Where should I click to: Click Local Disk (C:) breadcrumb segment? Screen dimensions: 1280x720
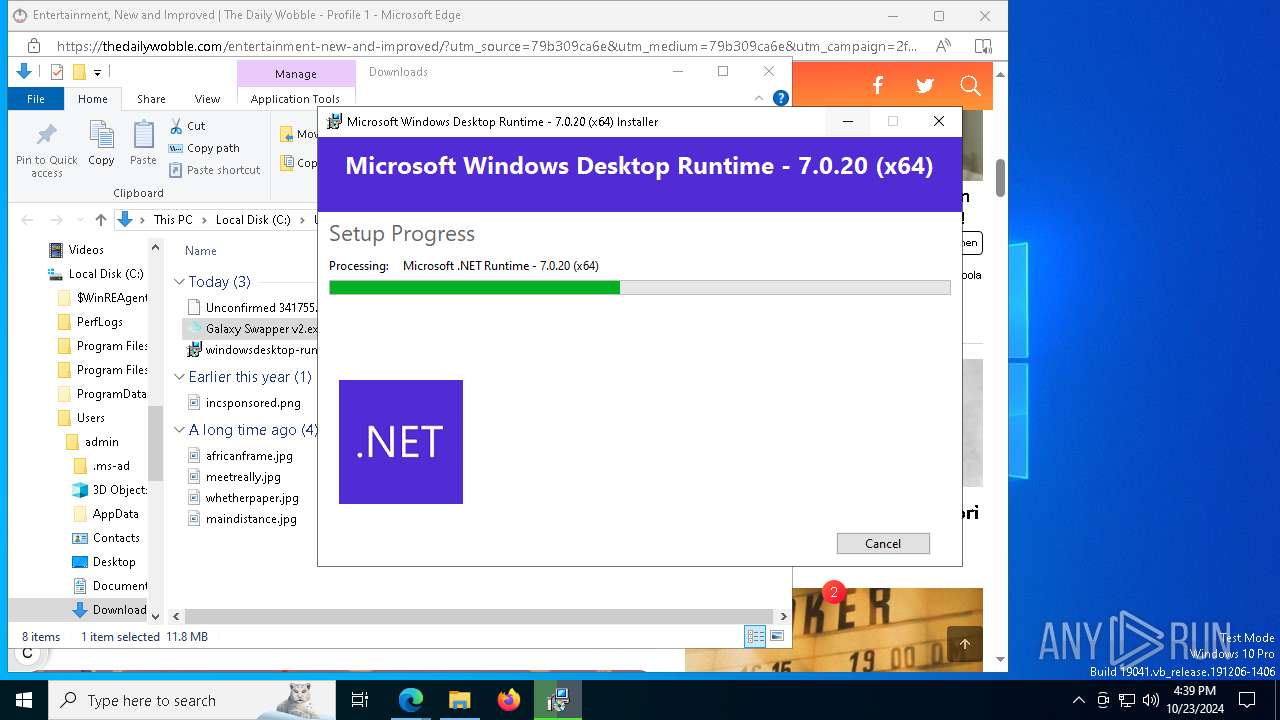[x=253, y=220]
